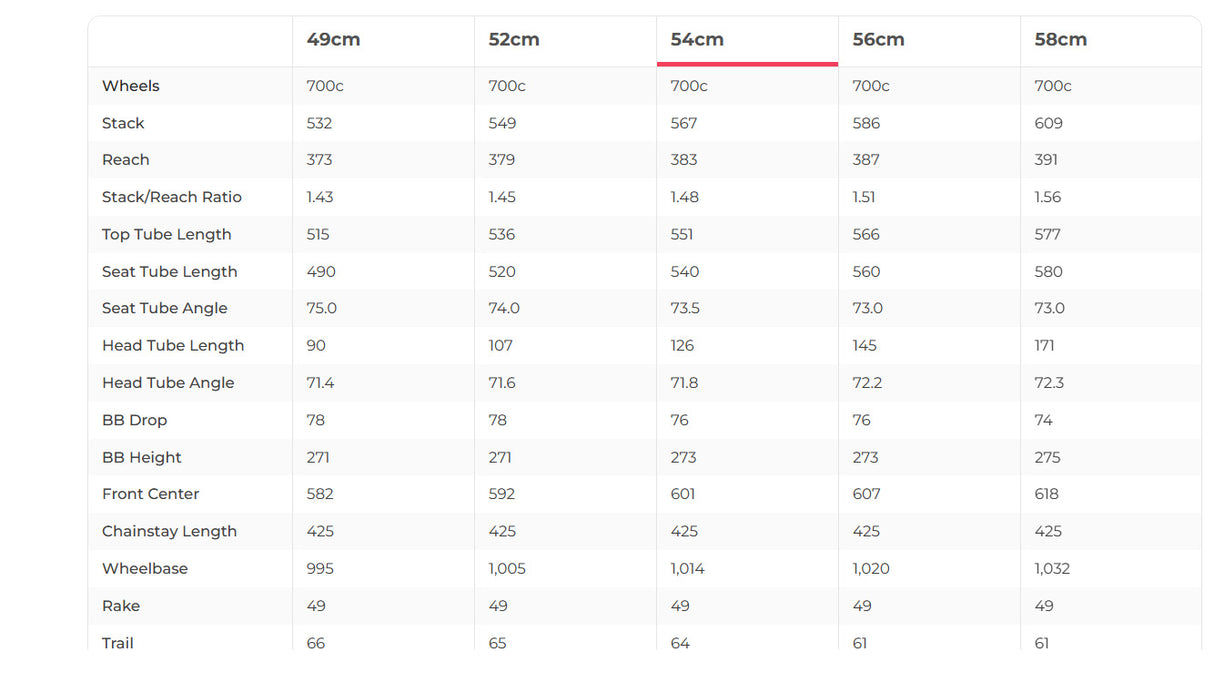Select the 49cm size column header
The height and width of the screenshot is (683, 1214).
tap(333, 40)
